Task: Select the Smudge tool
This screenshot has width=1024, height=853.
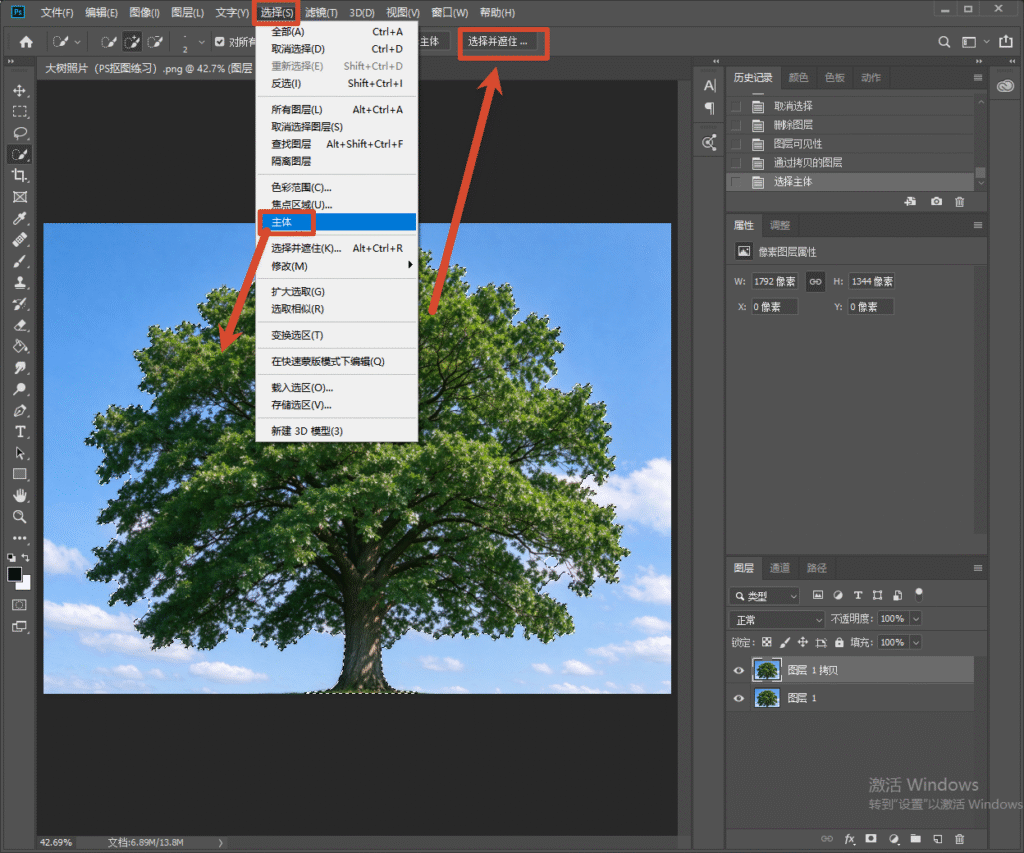Action: pyautogui.click(x=20, y=368)
